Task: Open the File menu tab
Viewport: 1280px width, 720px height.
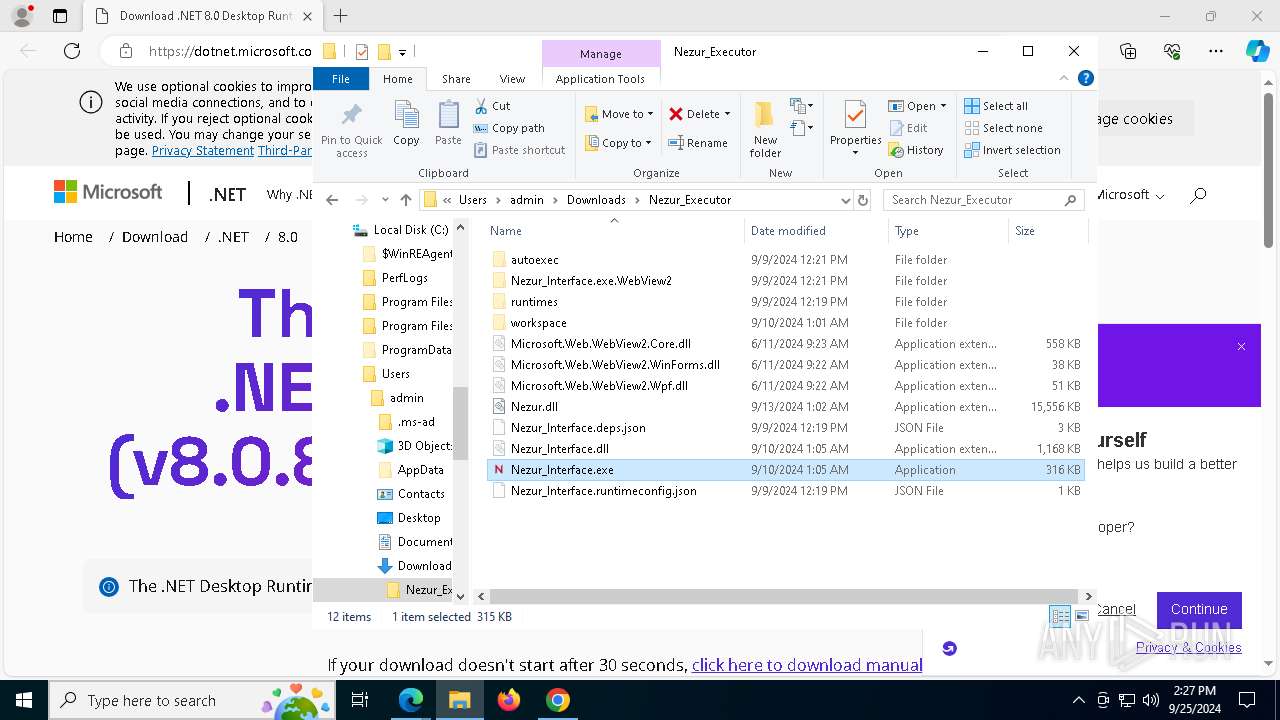Action: 341,79
